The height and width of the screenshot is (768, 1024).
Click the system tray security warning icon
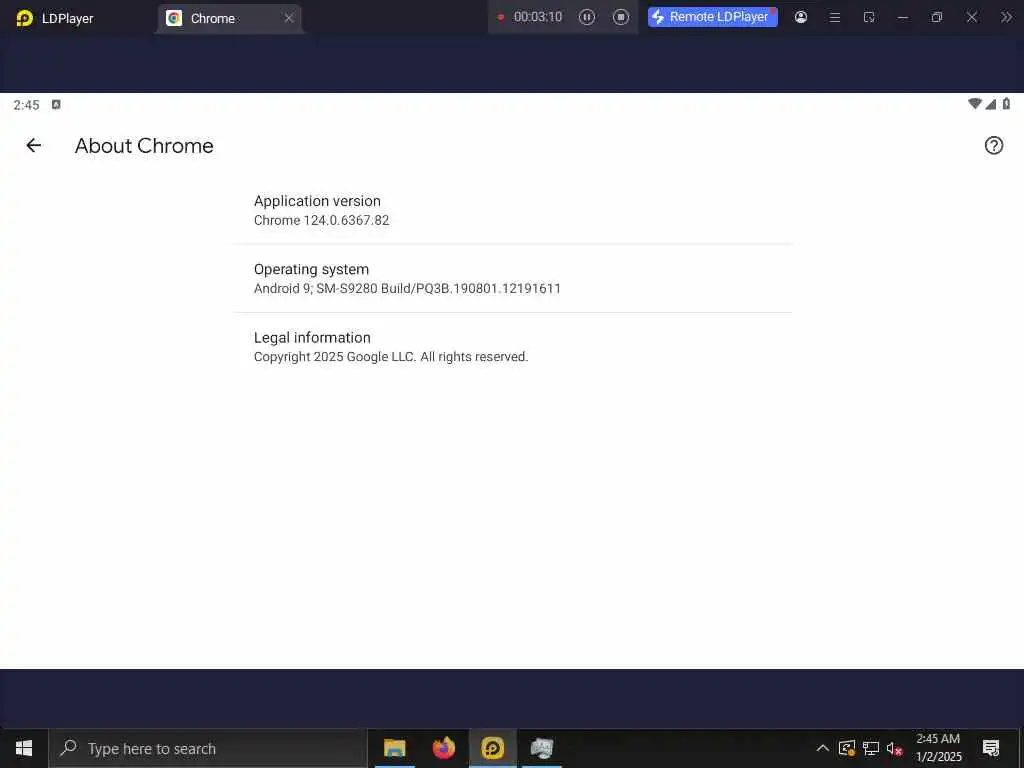[x=846, y=748]
